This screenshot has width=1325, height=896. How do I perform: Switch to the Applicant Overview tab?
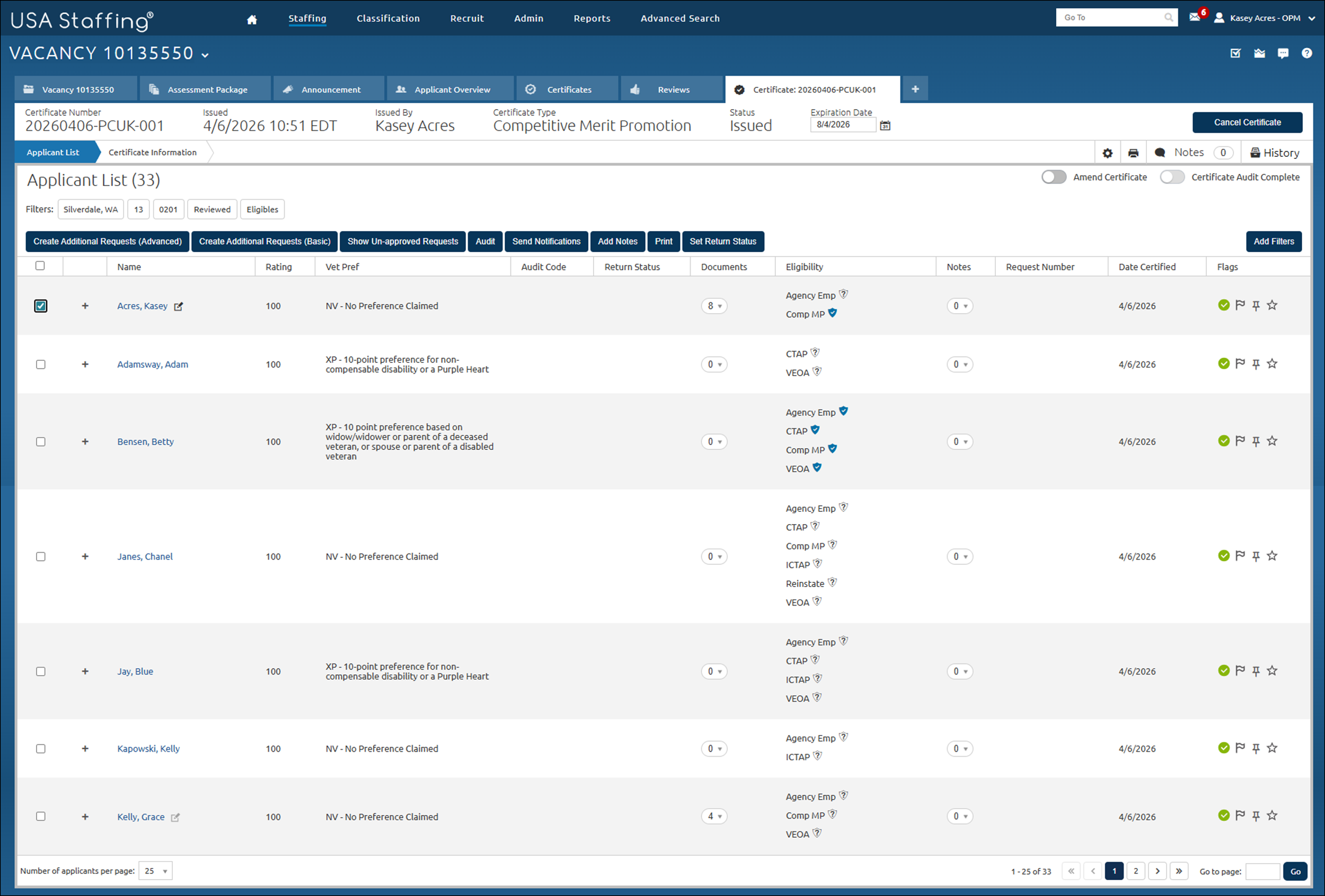coord(450,89)
